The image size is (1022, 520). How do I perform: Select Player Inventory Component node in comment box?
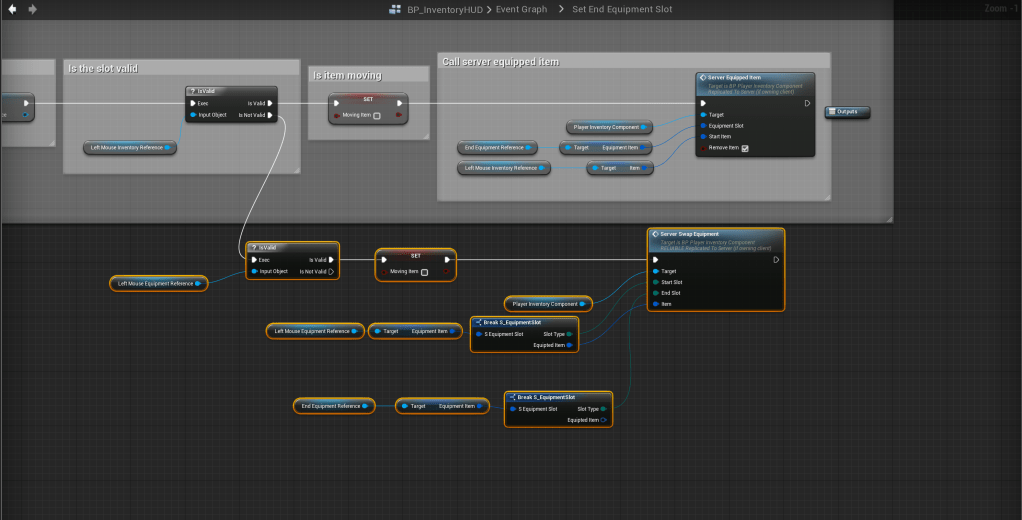608,127
